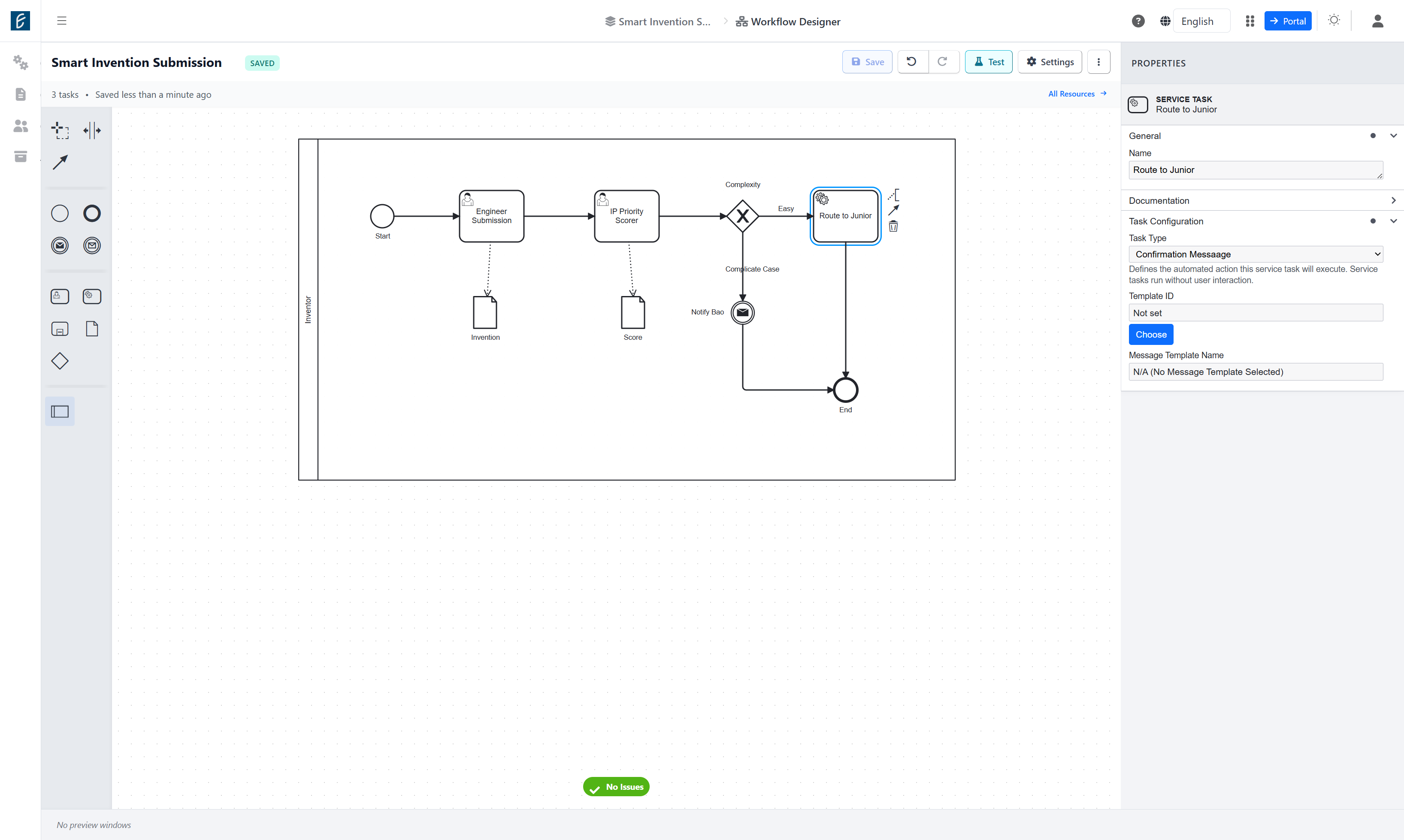
Task: Open the archive sidebar icon
Action: click(20, 156)
